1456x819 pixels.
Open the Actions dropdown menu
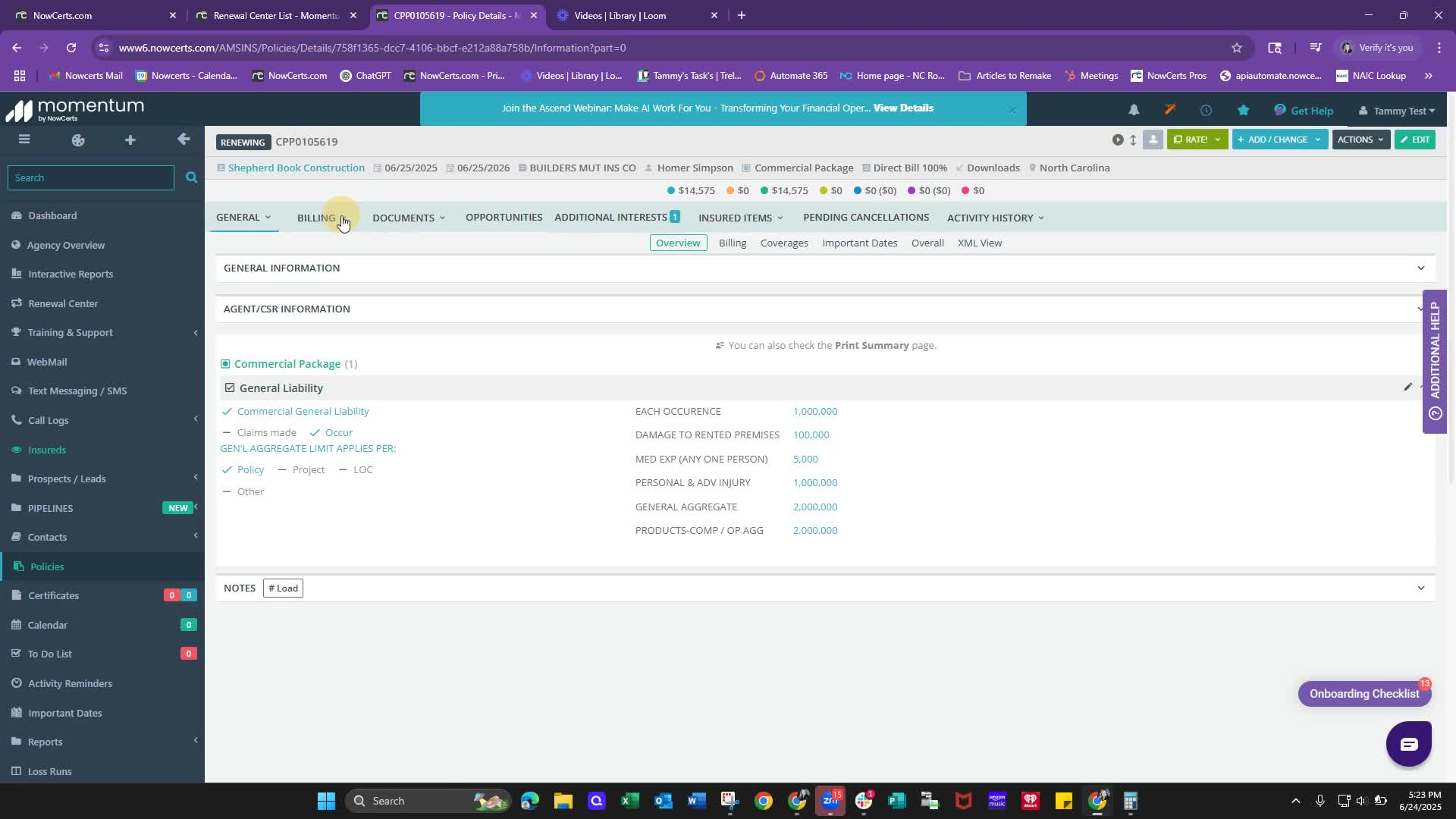click(1360, 140)
